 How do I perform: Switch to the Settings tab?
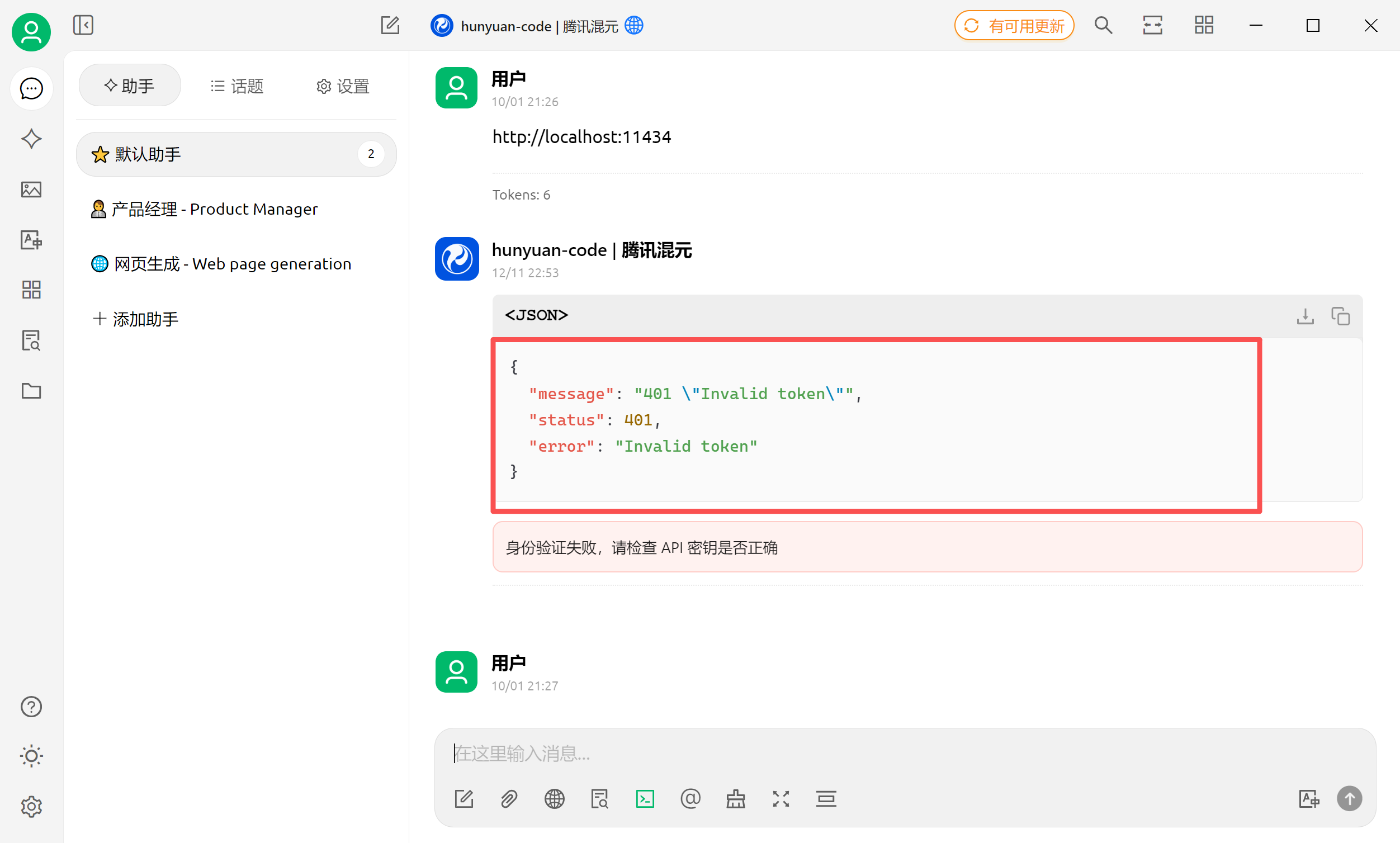(343, 86)
